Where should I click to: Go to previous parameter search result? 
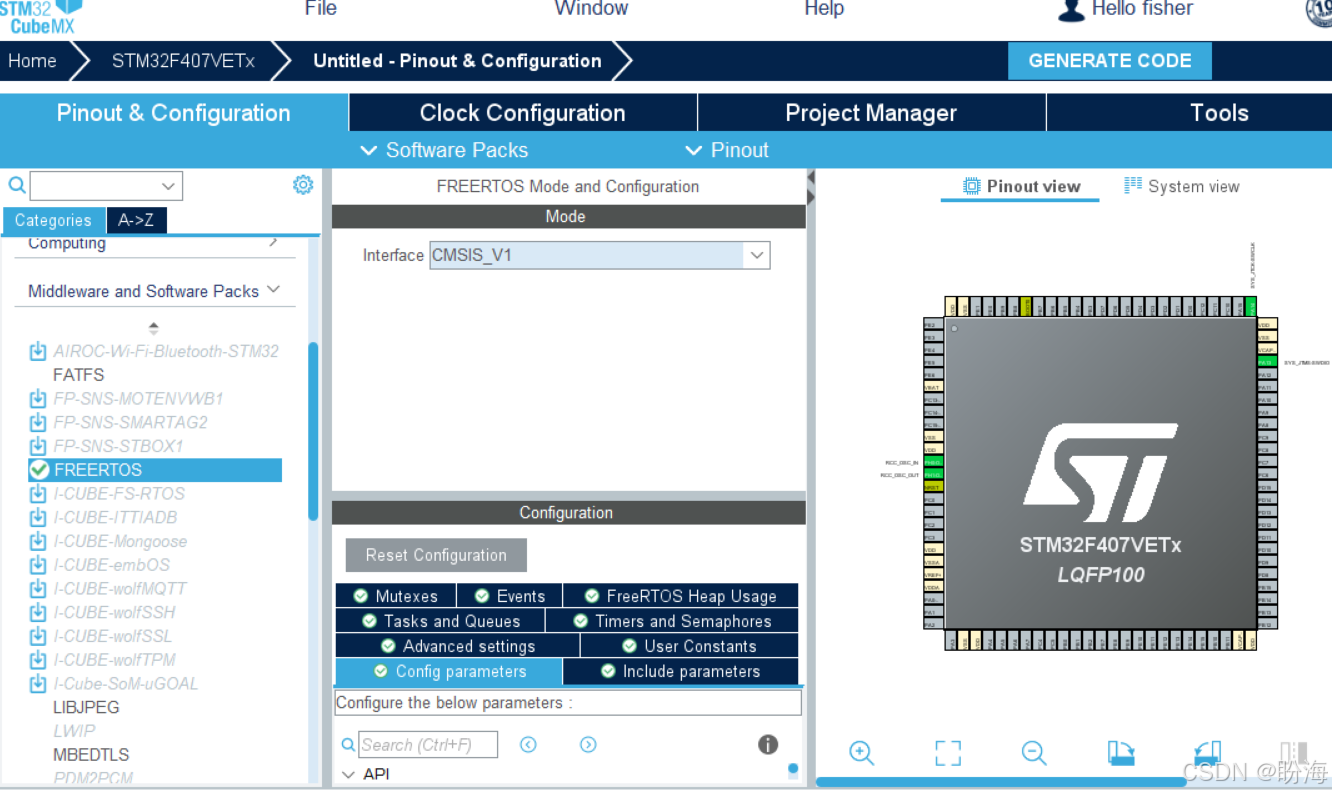coord(528,744)
